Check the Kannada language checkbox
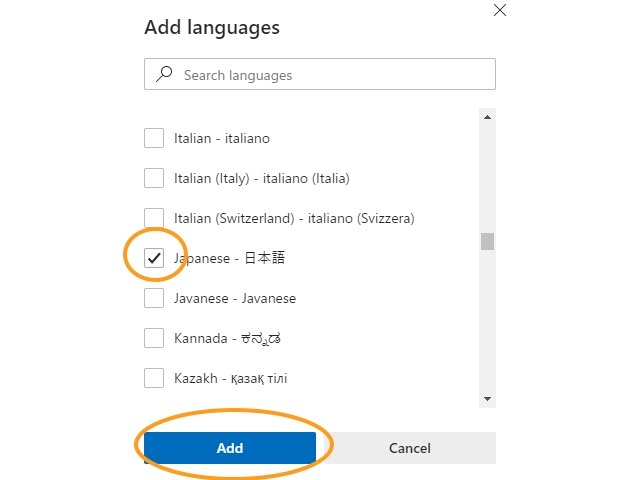This screenshot has height=480, width=640. tap(154, 338)
